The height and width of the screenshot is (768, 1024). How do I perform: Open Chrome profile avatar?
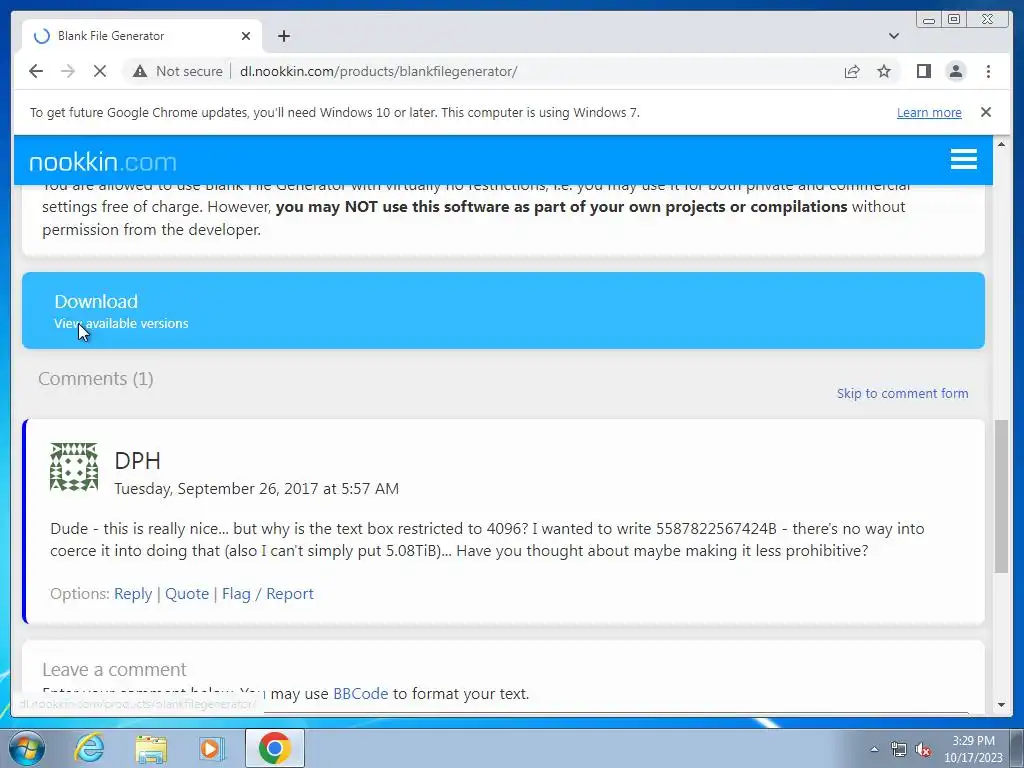tap(955, 71)
